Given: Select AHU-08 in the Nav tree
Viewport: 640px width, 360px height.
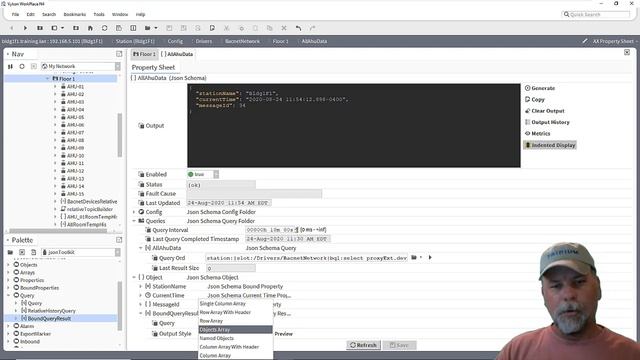Looking at the screenshot, I should pos(76,140).
